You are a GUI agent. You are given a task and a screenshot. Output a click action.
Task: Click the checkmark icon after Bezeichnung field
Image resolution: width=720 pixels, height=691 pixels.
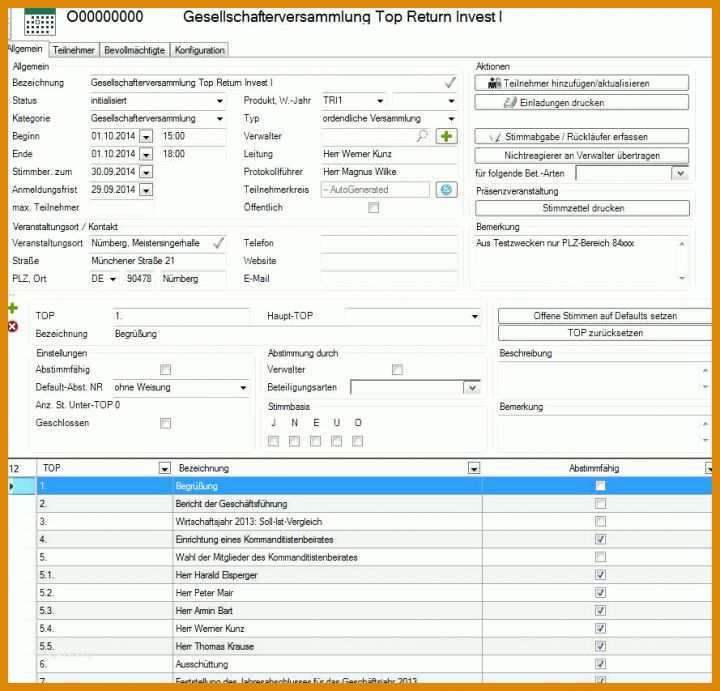point(450,83)
